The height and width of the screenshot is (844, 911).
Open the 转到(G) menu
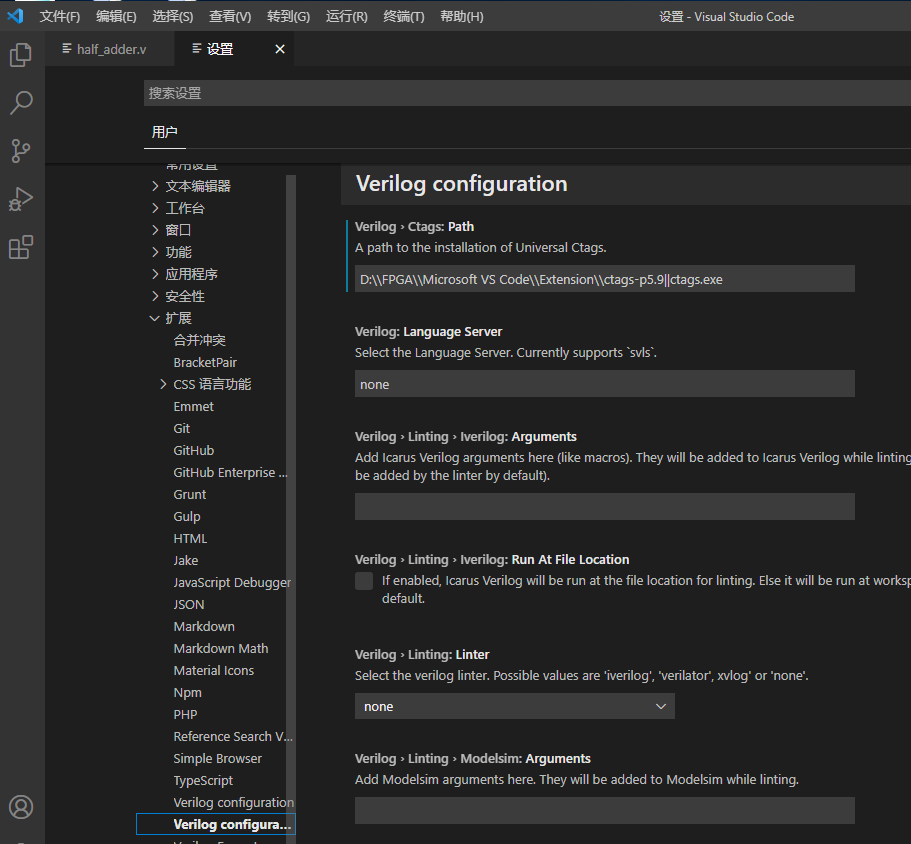[288, 16]
